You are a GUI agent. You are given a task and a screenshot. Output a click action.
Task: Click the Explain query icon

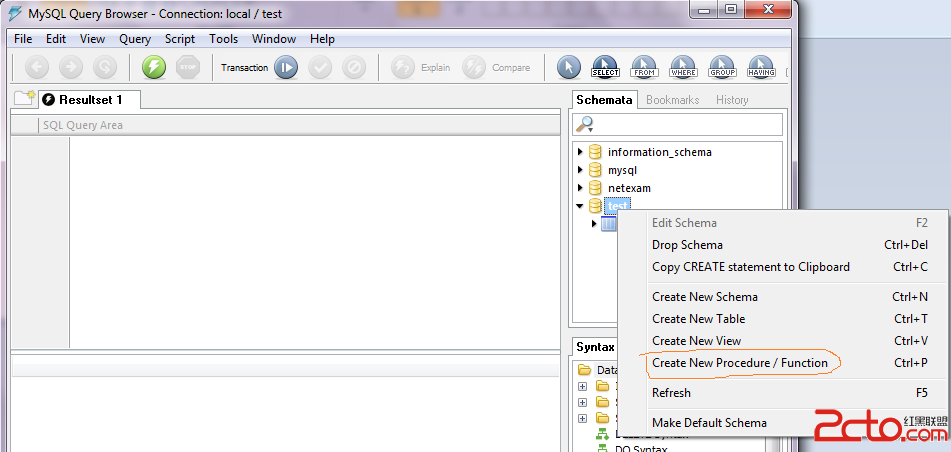point(403,67)
